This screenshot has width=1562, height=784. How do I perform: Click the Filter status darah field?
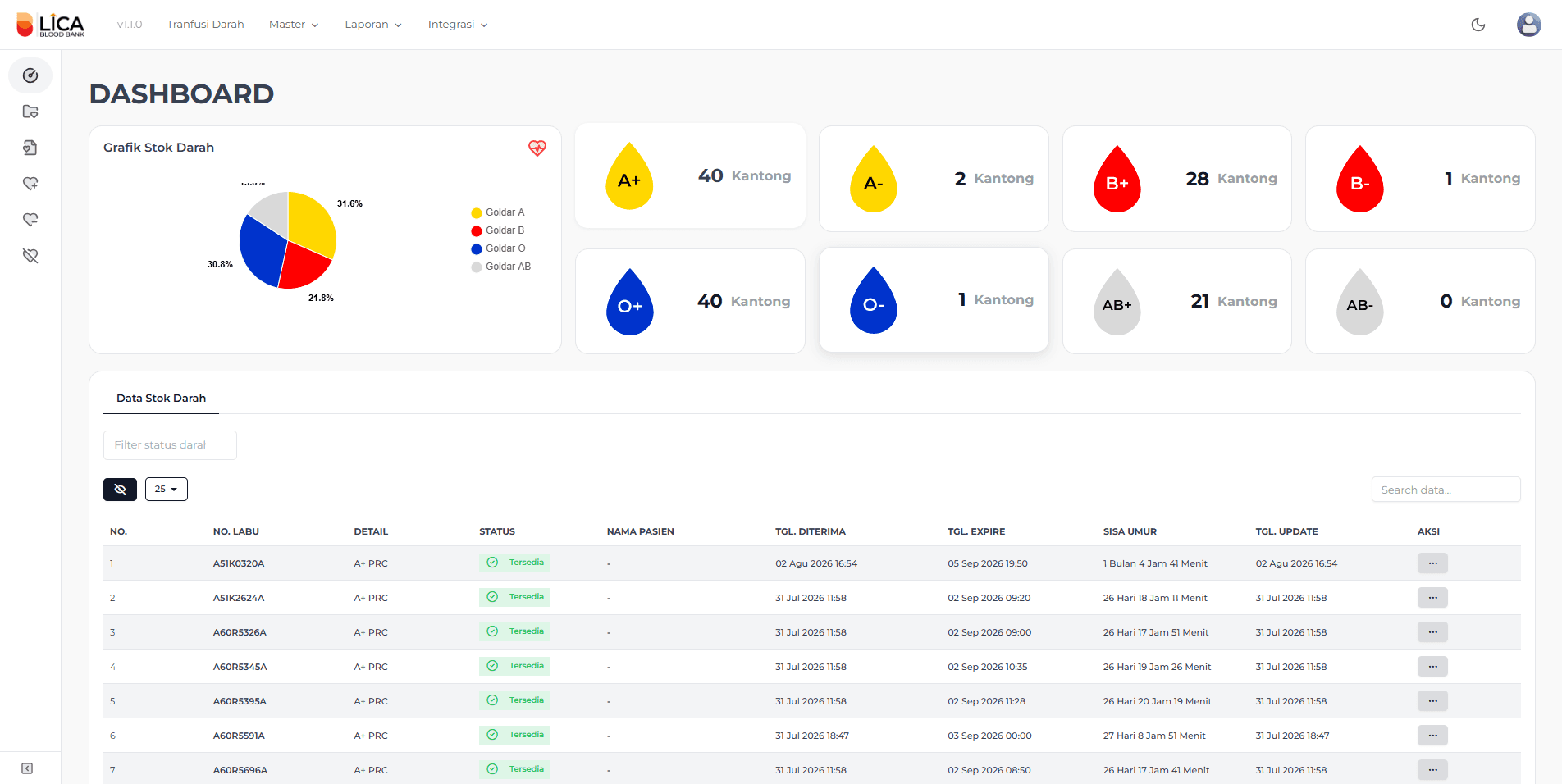coord(170,445)
